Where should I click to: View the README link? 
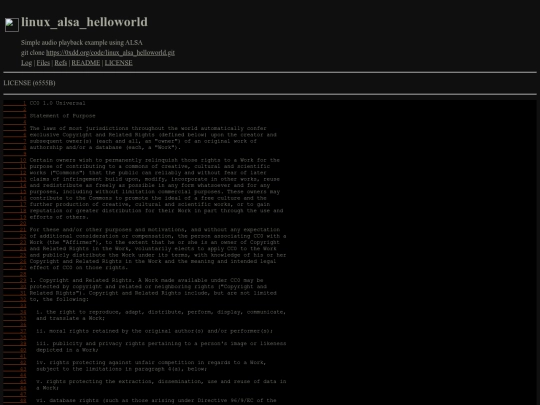[86, 63]
